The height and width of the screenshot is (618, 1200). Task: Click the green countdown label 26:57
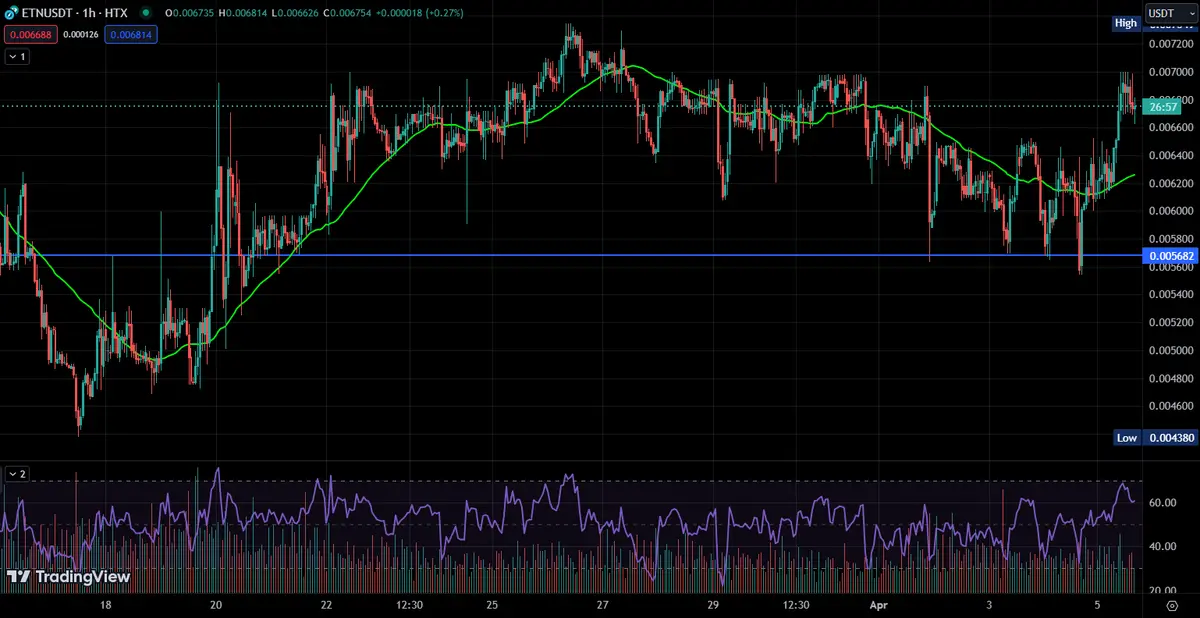coord(1162,106)
